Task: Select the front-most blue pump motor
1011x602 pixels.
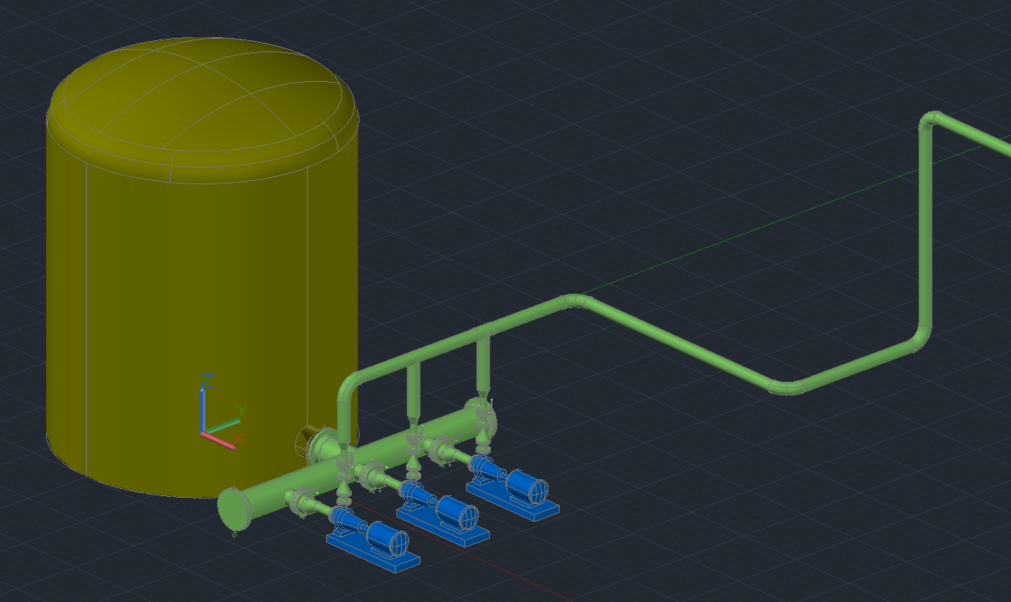Action: tap(388, 539)
